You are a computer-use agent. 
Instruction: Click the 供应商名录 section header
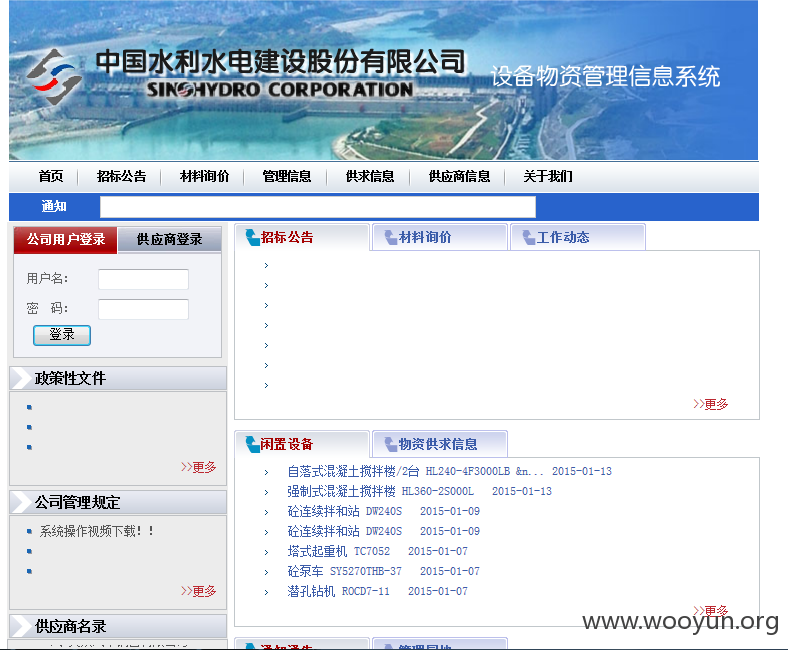[x=118, y=626]
